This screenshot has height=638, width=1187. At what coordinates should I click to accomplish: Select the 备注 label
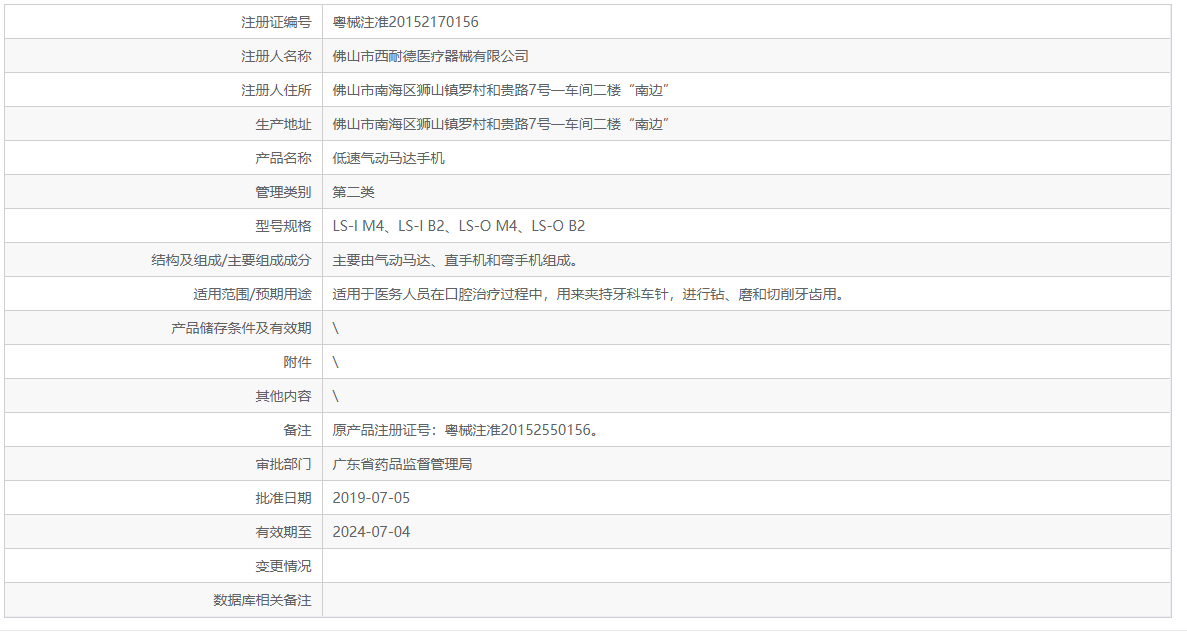298,430
